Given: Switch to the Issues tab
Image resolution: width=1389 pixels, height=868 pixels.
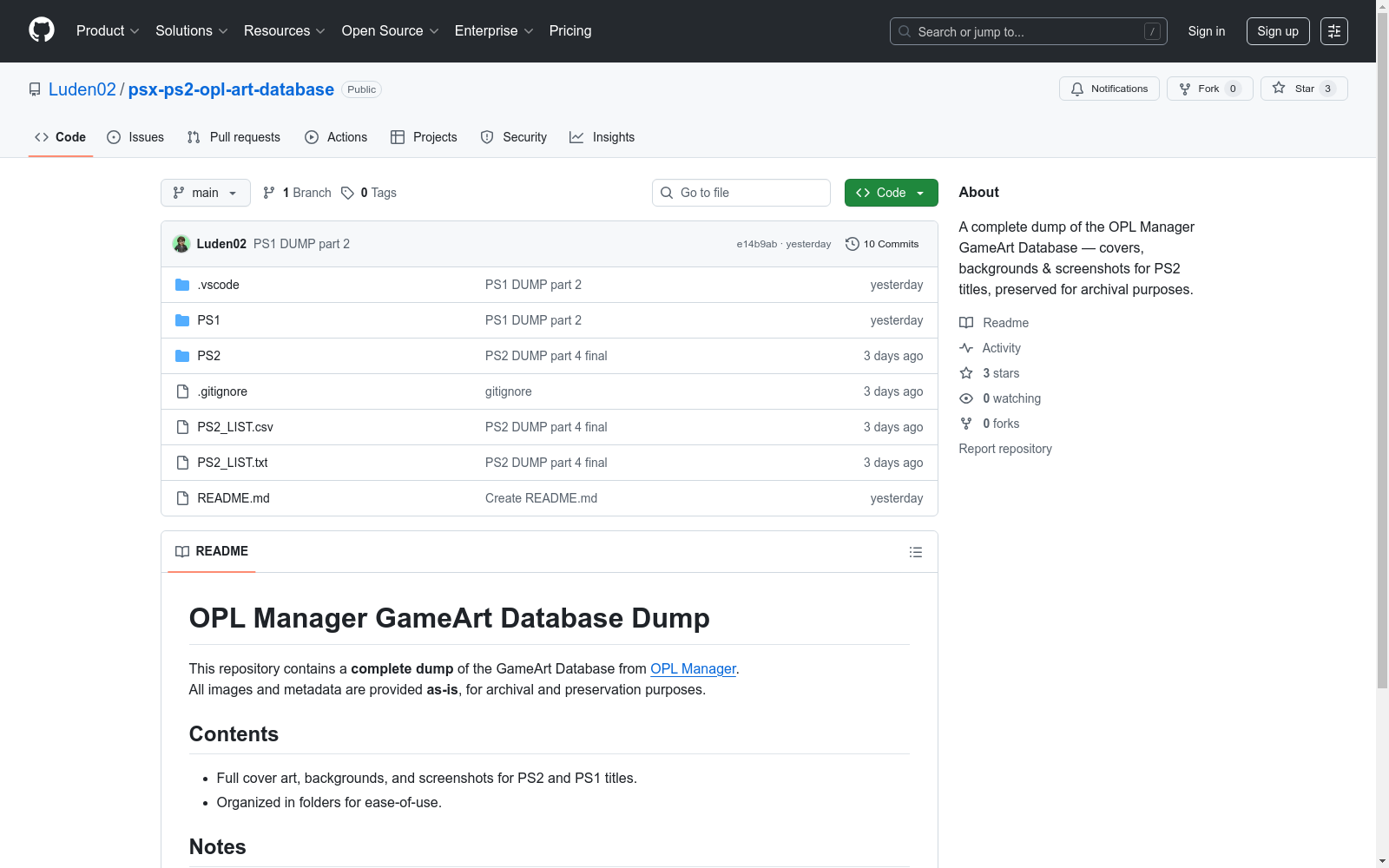Looking at the screenshot, I should 135,137.
